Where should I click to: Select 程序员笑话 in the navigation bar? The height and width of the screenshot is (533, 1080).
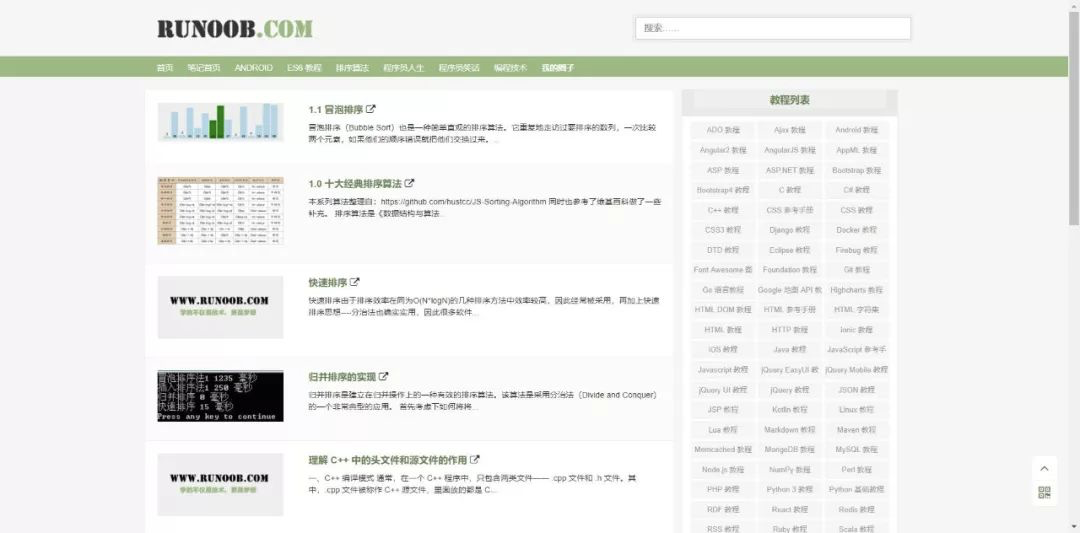click(459, 67)
